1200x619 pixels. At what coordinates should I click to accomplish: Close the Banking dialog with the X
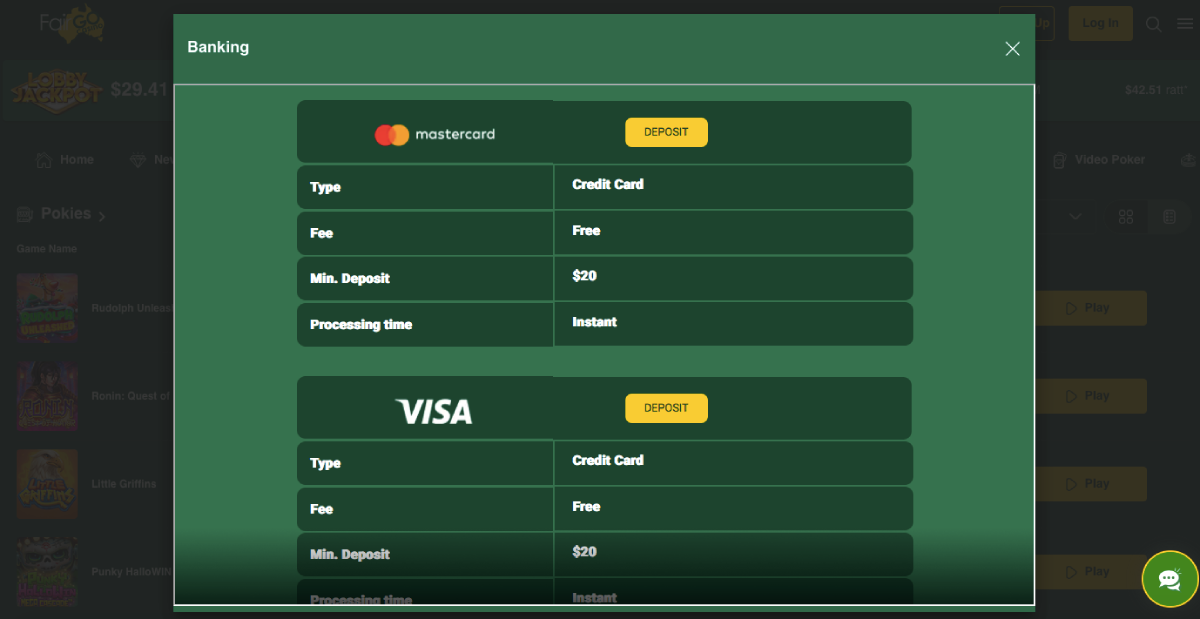tap(1012, 49)
